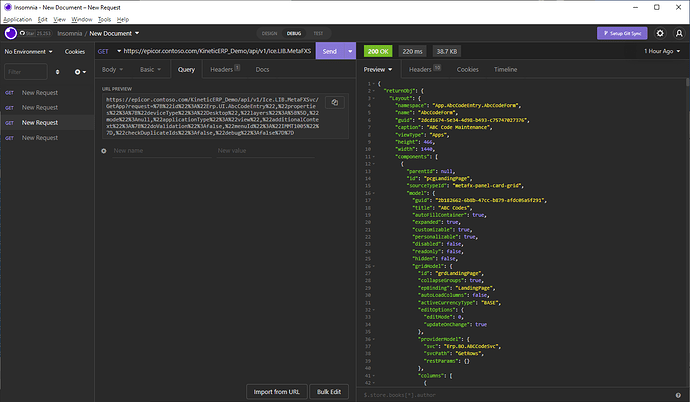Image resolution: width=690 pixels, height=402 pixels.
Task: Copy the URL preview with copy icon
Action: [x=335, y=103]
